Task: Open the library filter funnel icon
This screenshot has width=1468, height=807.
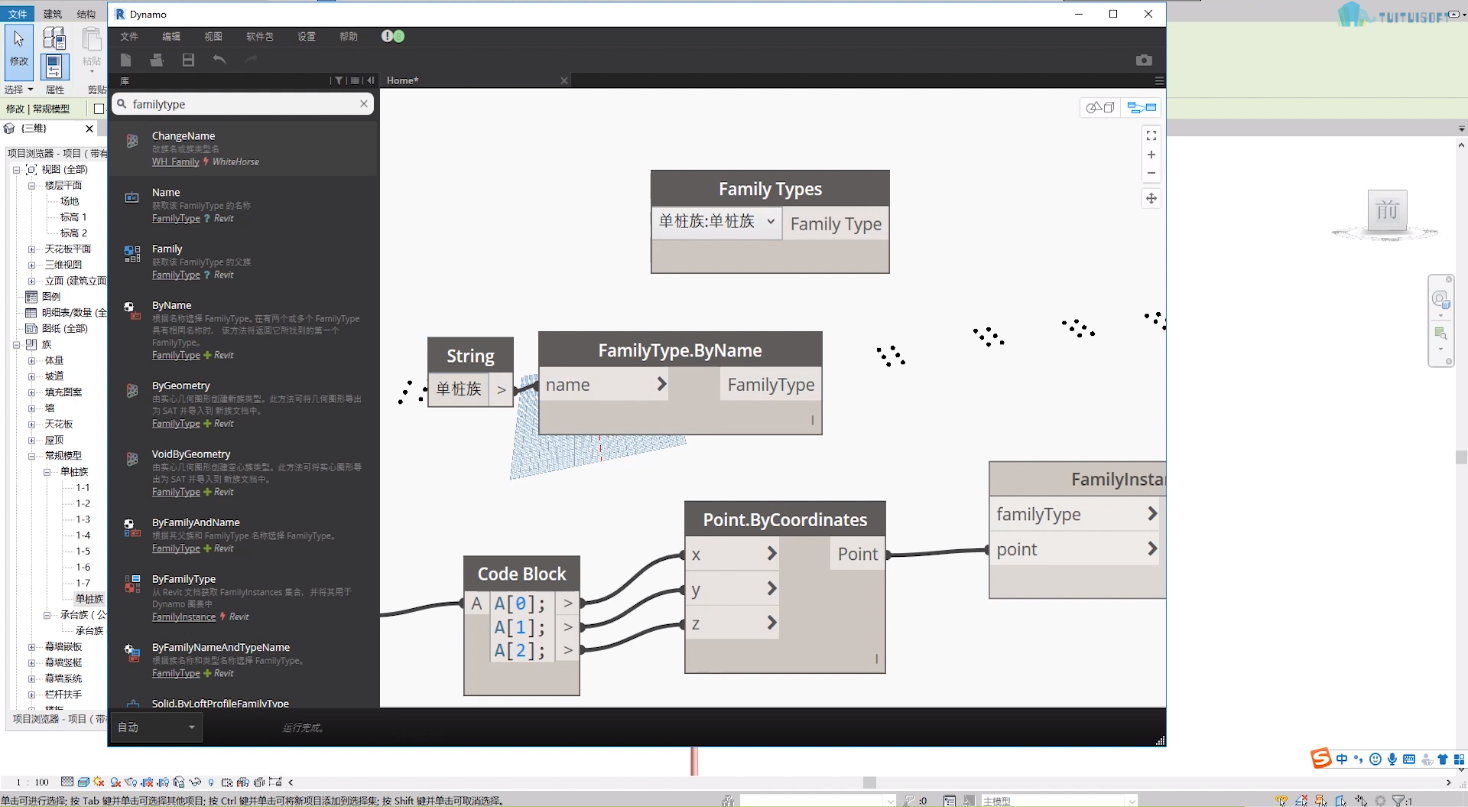Action: pos(339,81)
